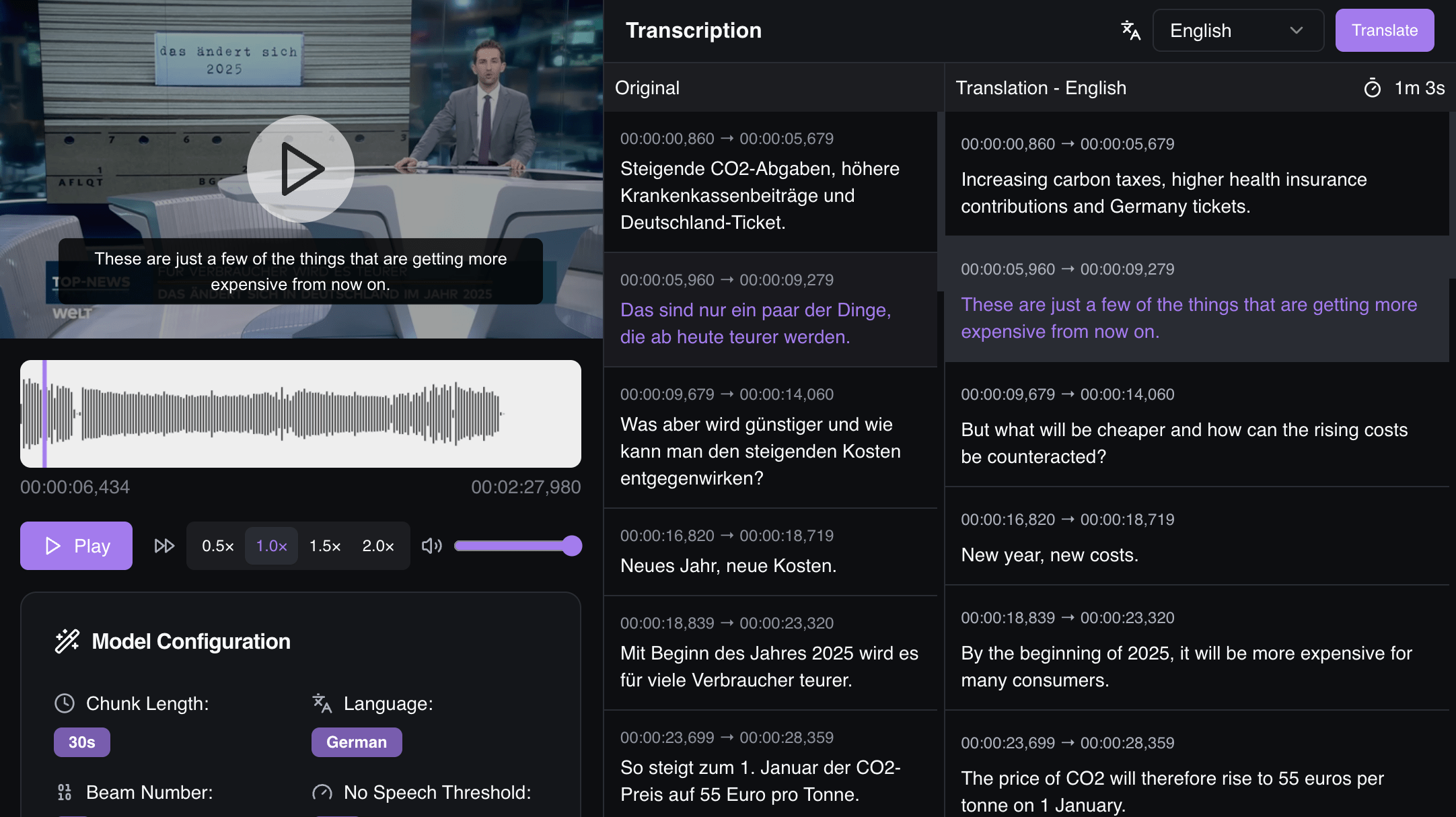Set playback speed to 0.5×
Image resolution: width=1456 pixels, height=817 pixels.
(x=217, y=546)
